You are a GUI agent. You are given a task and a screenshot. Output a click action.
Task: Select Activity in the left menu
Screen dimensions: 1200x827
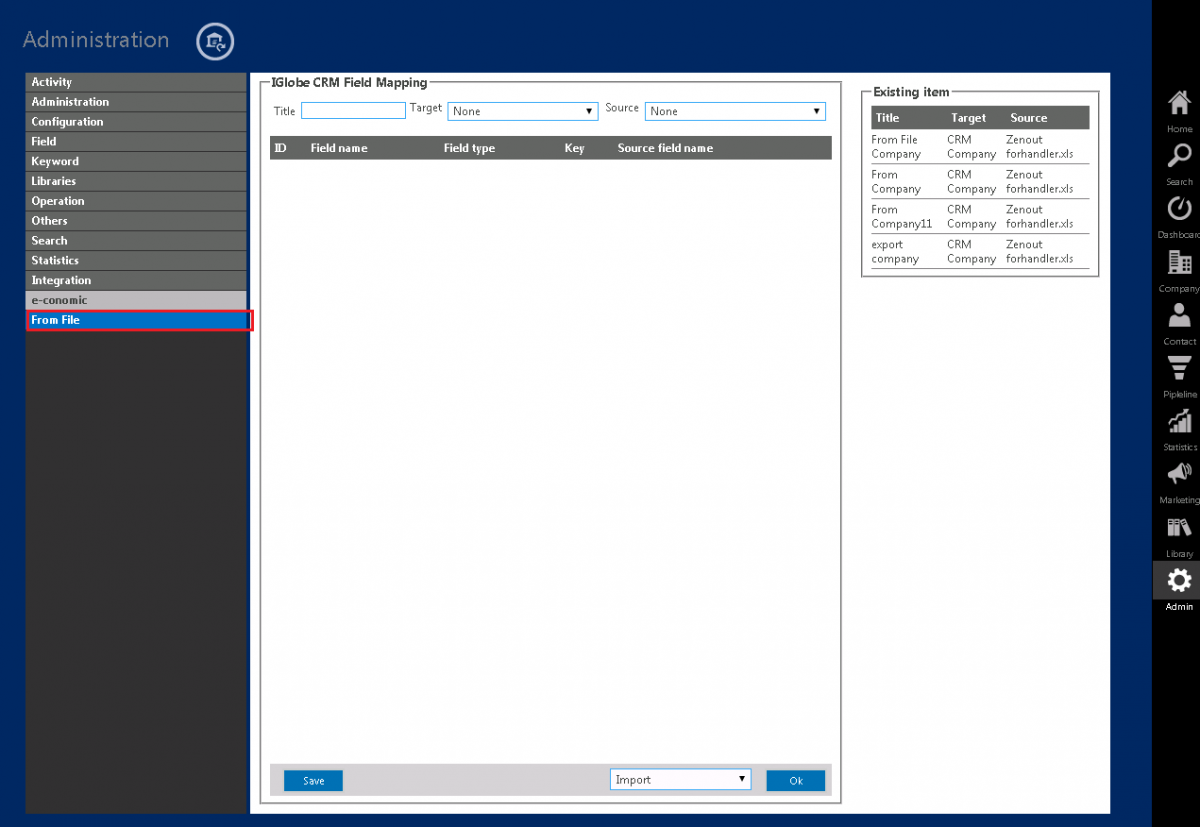tap(136, 82)
